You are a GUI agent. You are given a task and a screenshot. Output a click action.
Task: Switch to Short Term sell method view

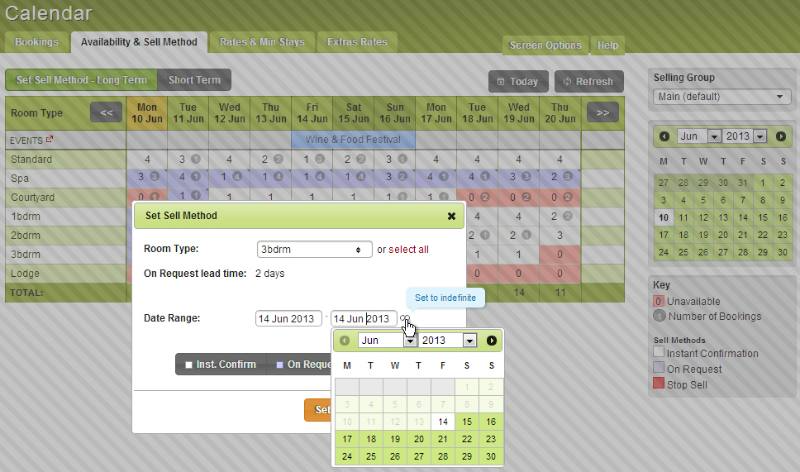pyautogui.click(x=194, y=80)
